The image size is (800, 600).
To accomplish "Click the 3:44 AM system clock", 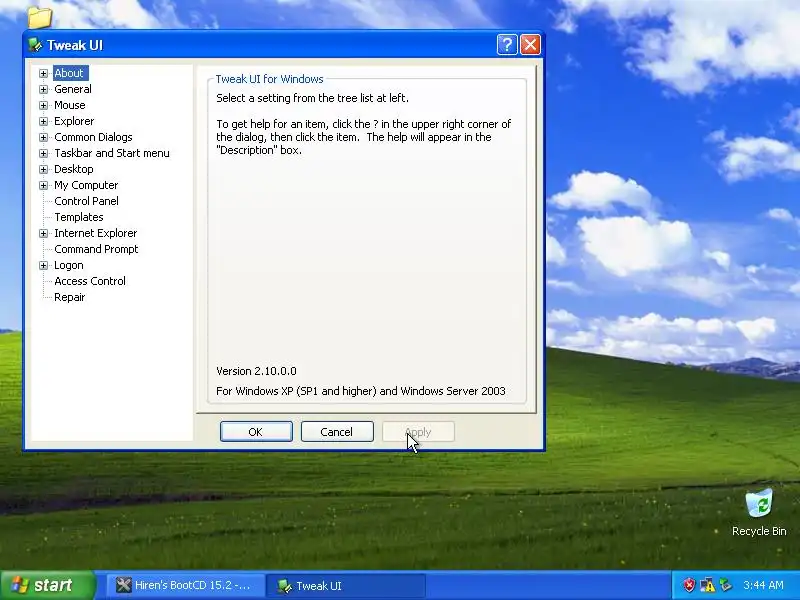I will point(763,585).
